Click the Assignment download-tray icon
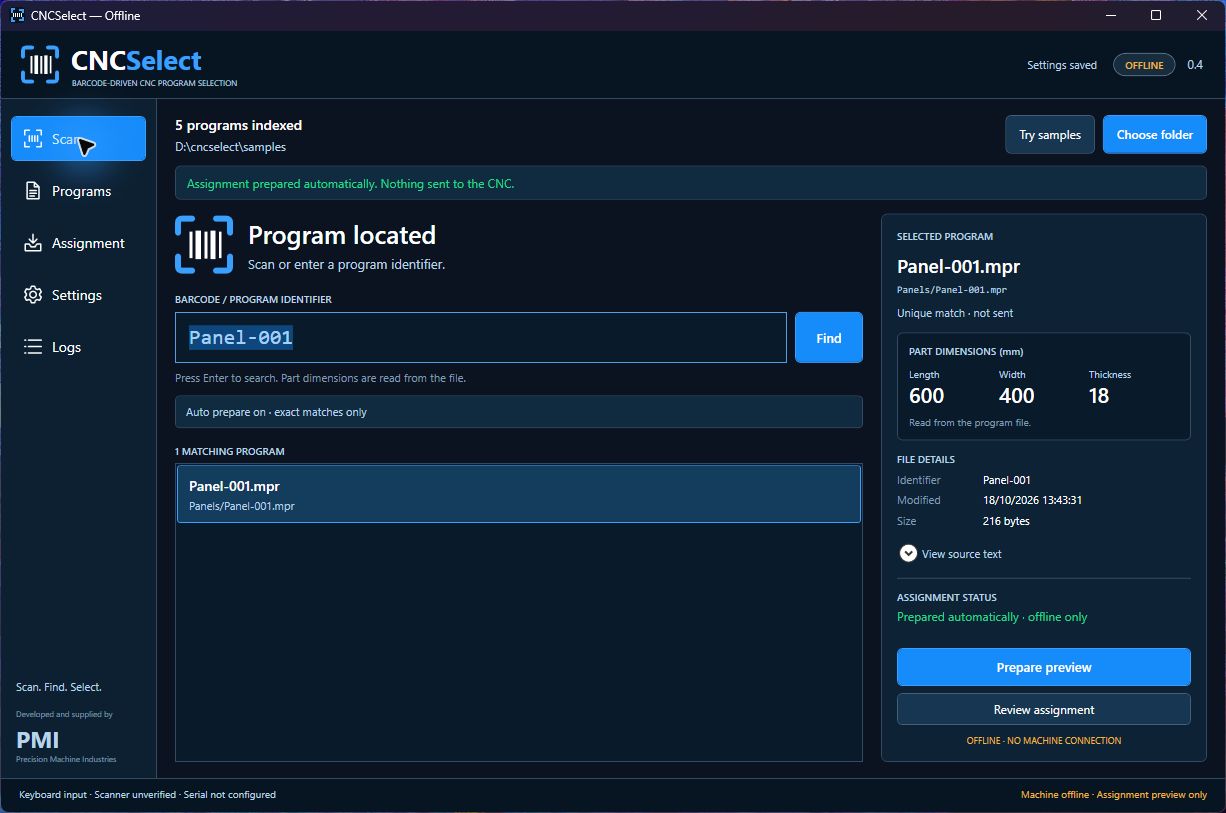The width and height of the screenshot is (1226, 813). pos(33,243)
